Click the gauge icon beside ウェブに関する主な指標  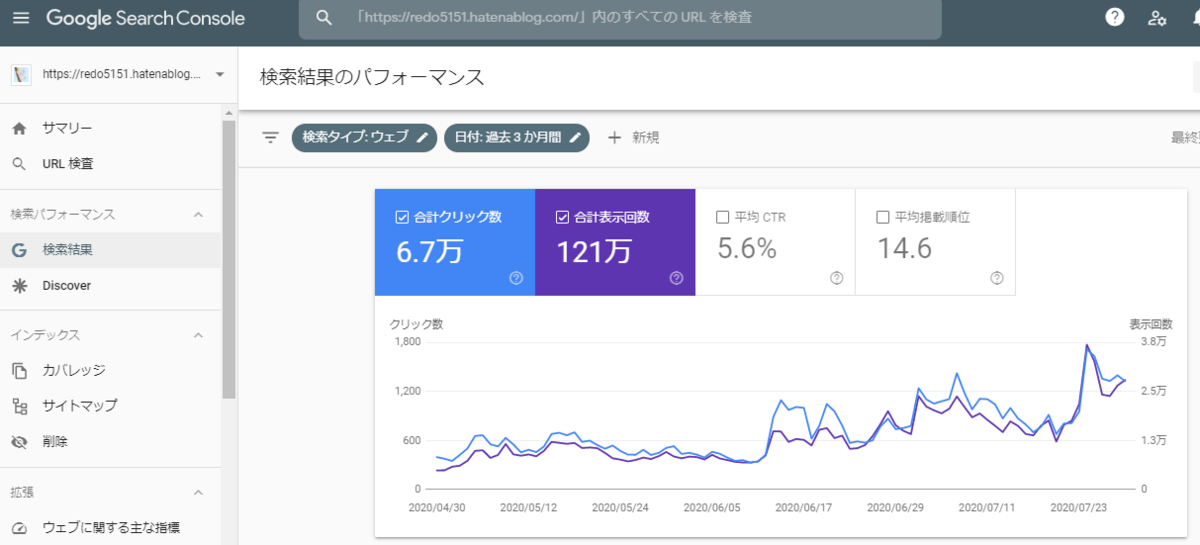(19, 528)
